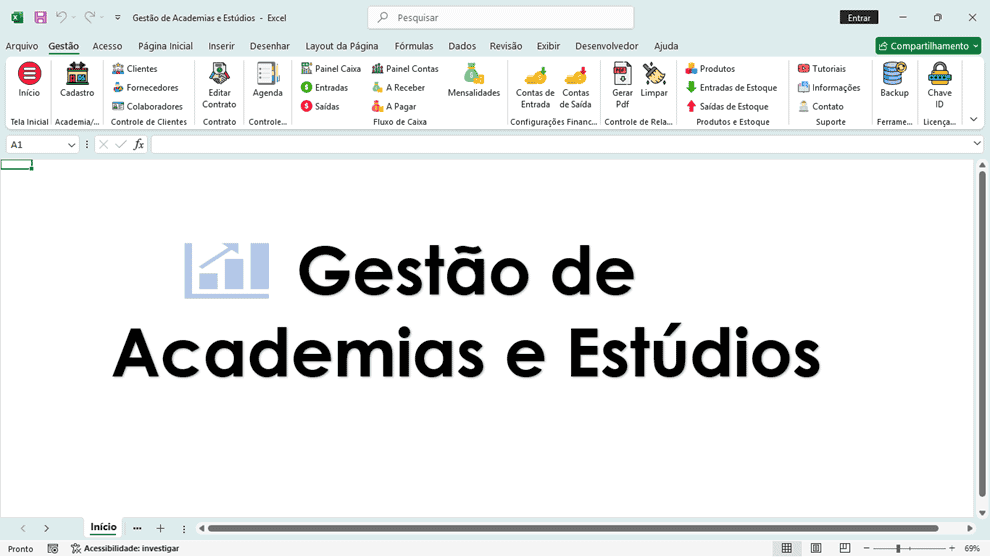Expand the formula bar
This screenshot has height=557, width=991.
pos(977,144)
